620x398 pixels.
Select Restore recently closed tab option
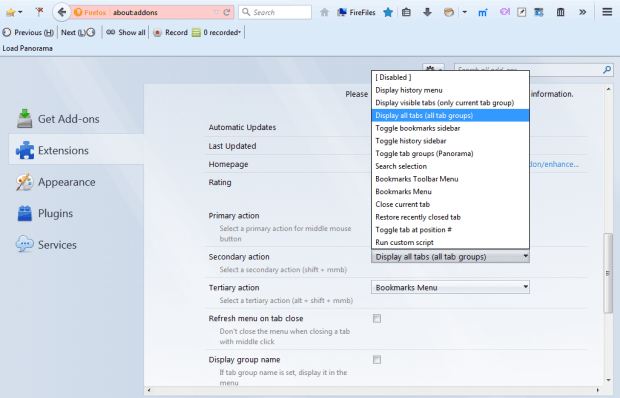pos(450,217)
